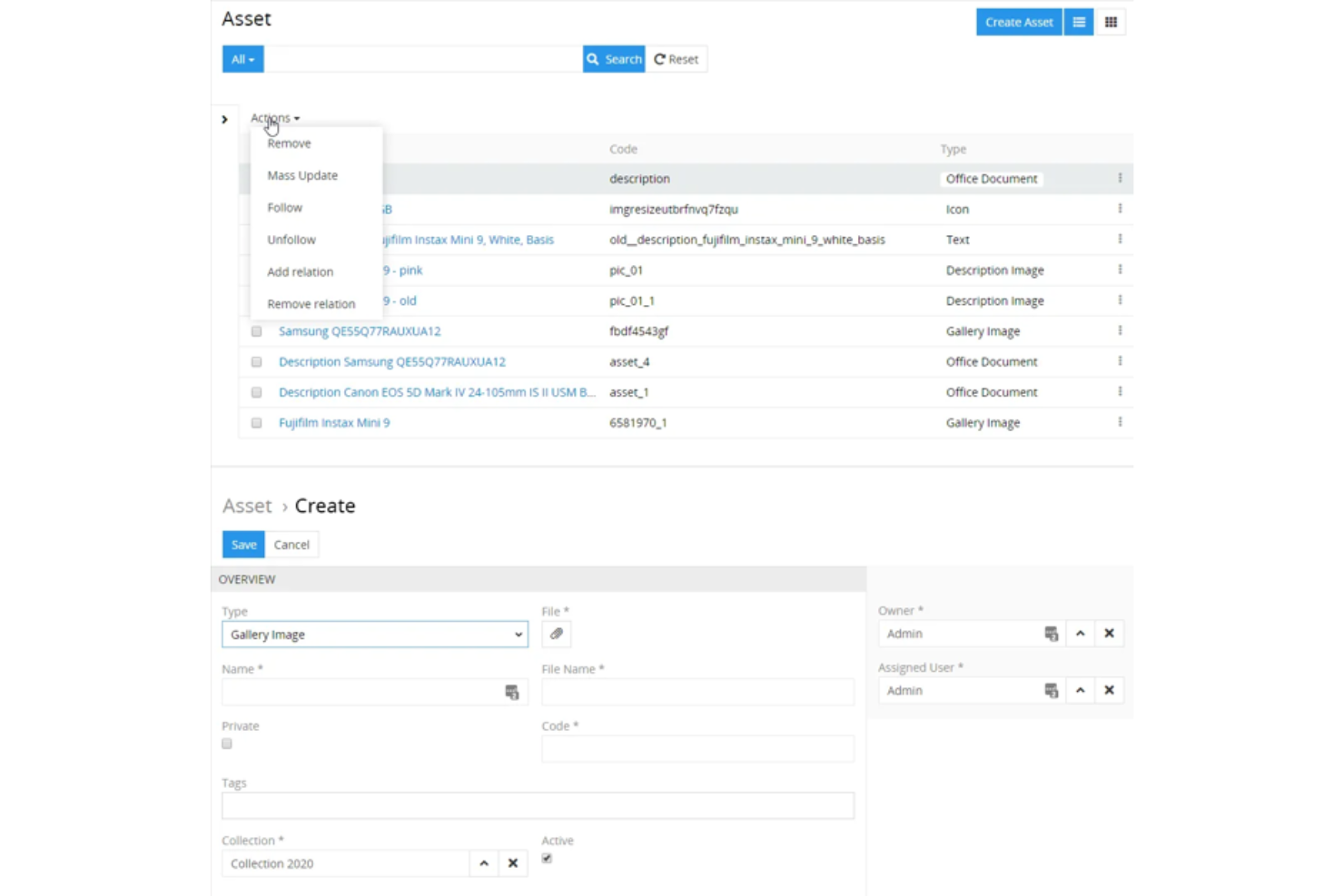This screenshot has height=896, width=1344.
Task: Open Name field translation icon
Action: point(512,693)
